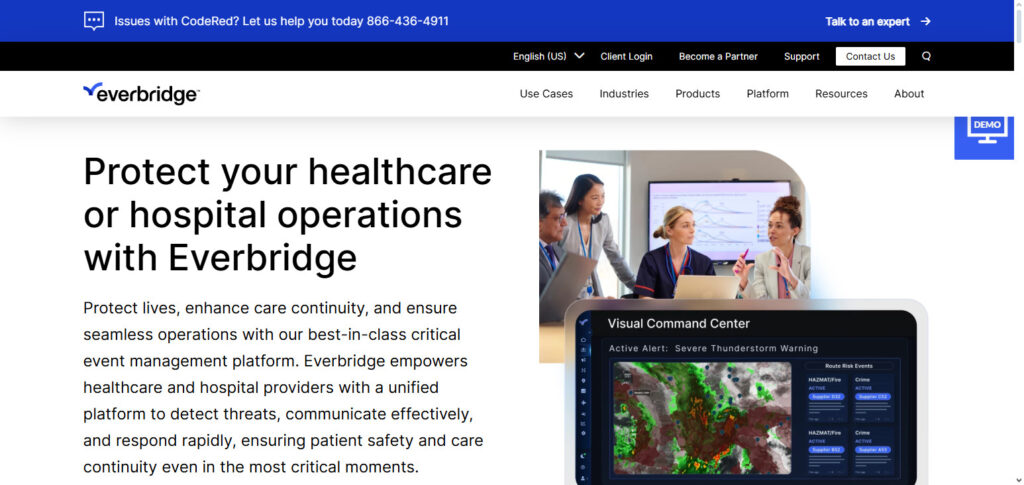
Task: Click the "Route Risk Events" label
Action: coord(849,366)
